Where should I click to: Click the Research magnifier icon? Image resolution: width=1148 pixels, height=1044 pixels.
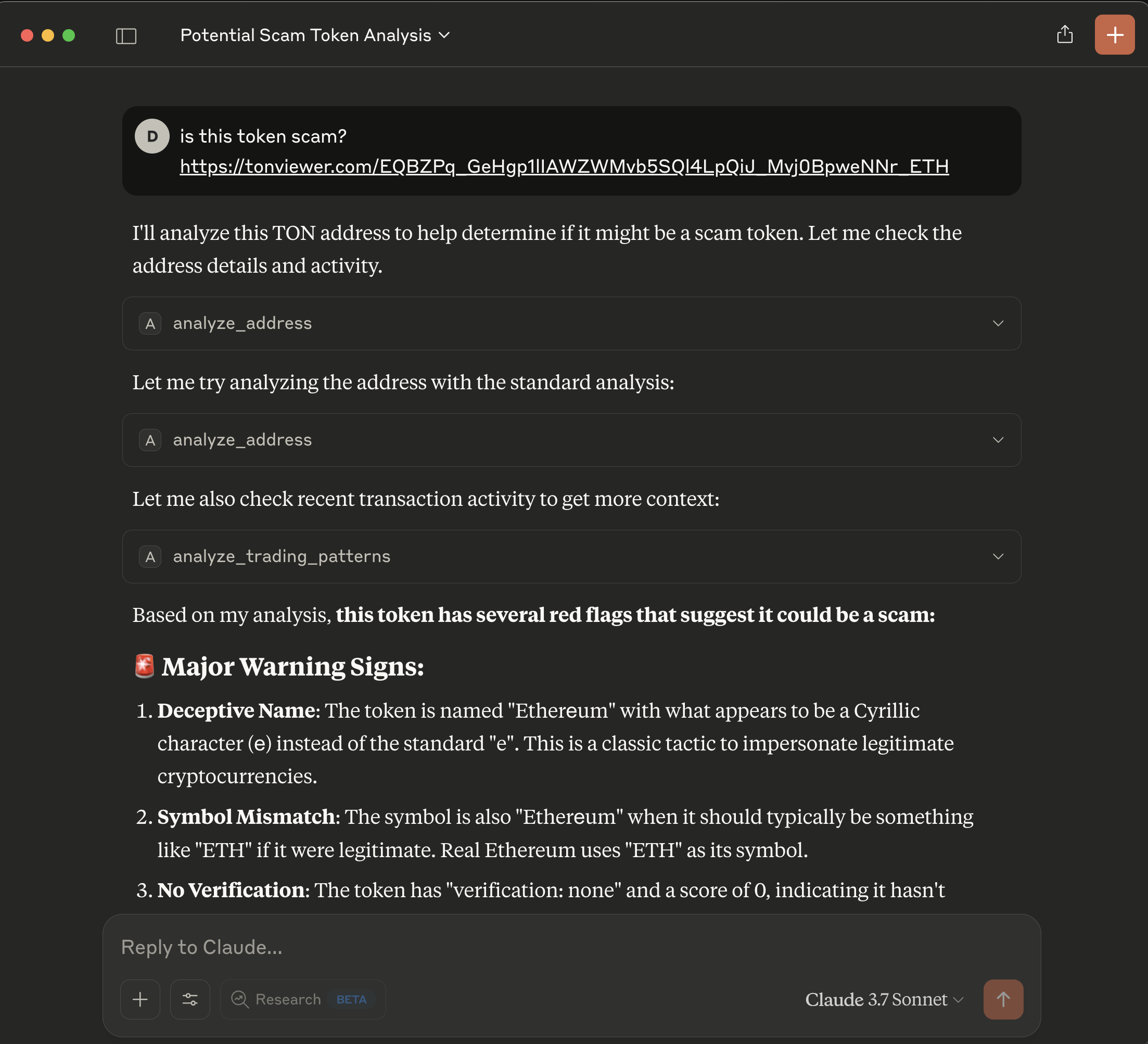(x=240, y=1000)
